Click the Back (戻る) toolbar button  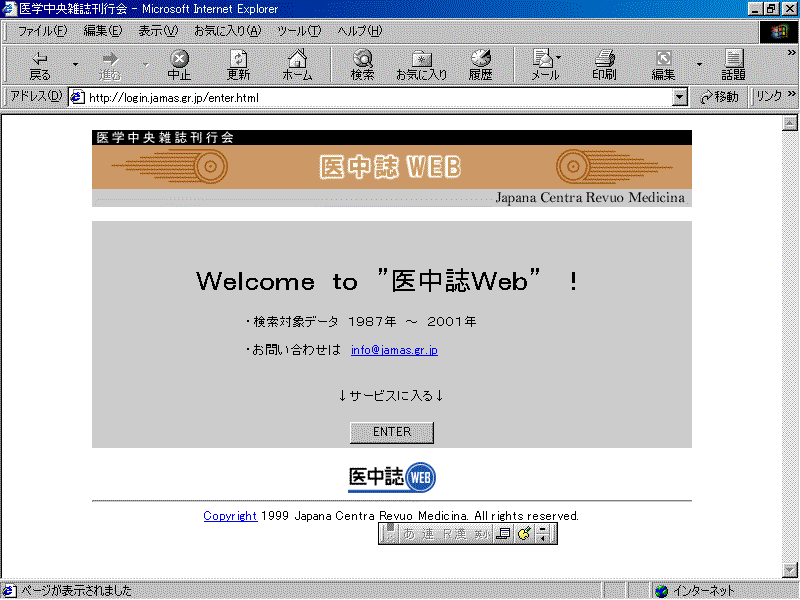tap(40, 65)
